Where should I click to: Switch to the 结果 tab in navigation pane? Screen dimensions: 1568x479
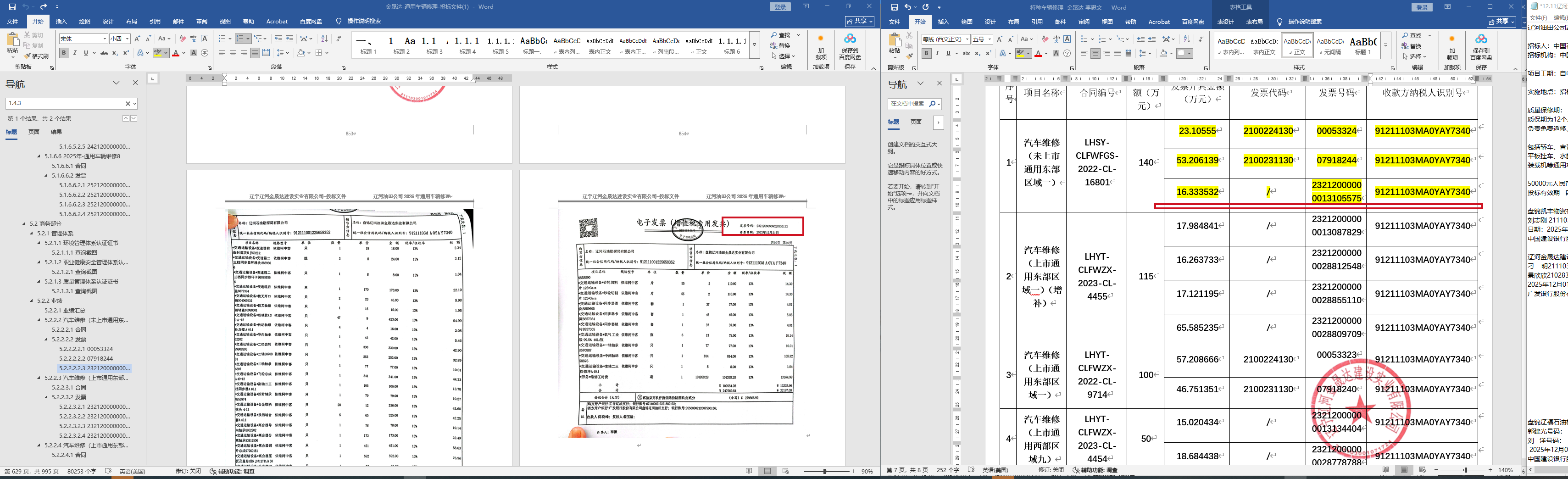56,132
